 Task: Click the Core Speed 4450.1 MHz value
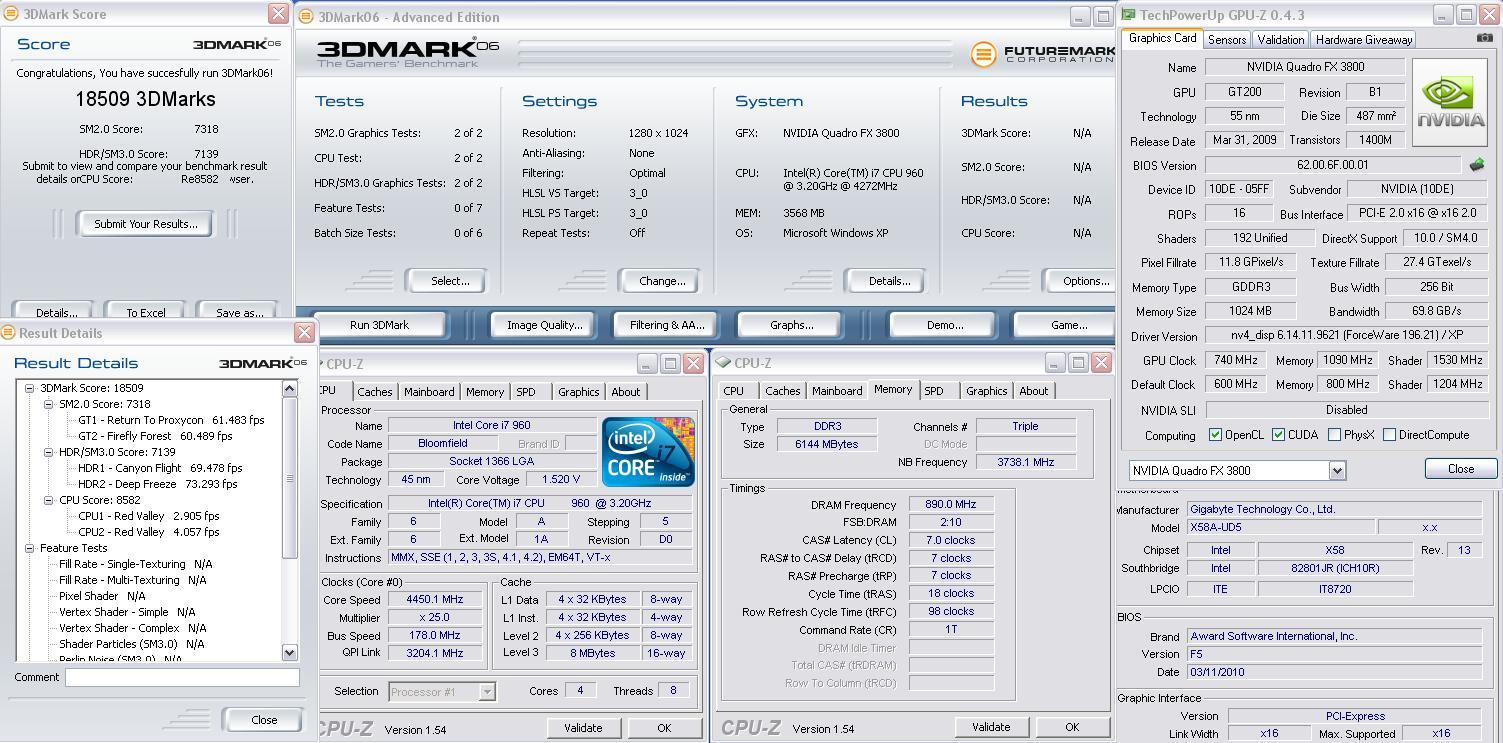click(x=434, y=599)
